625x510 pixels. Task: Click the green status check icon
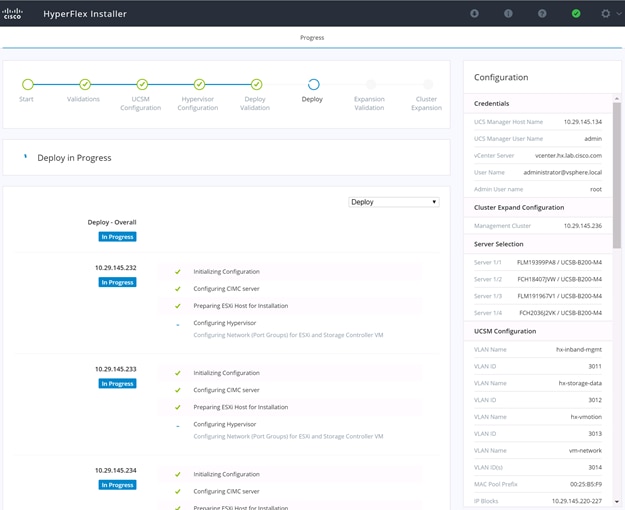point(576,14)
